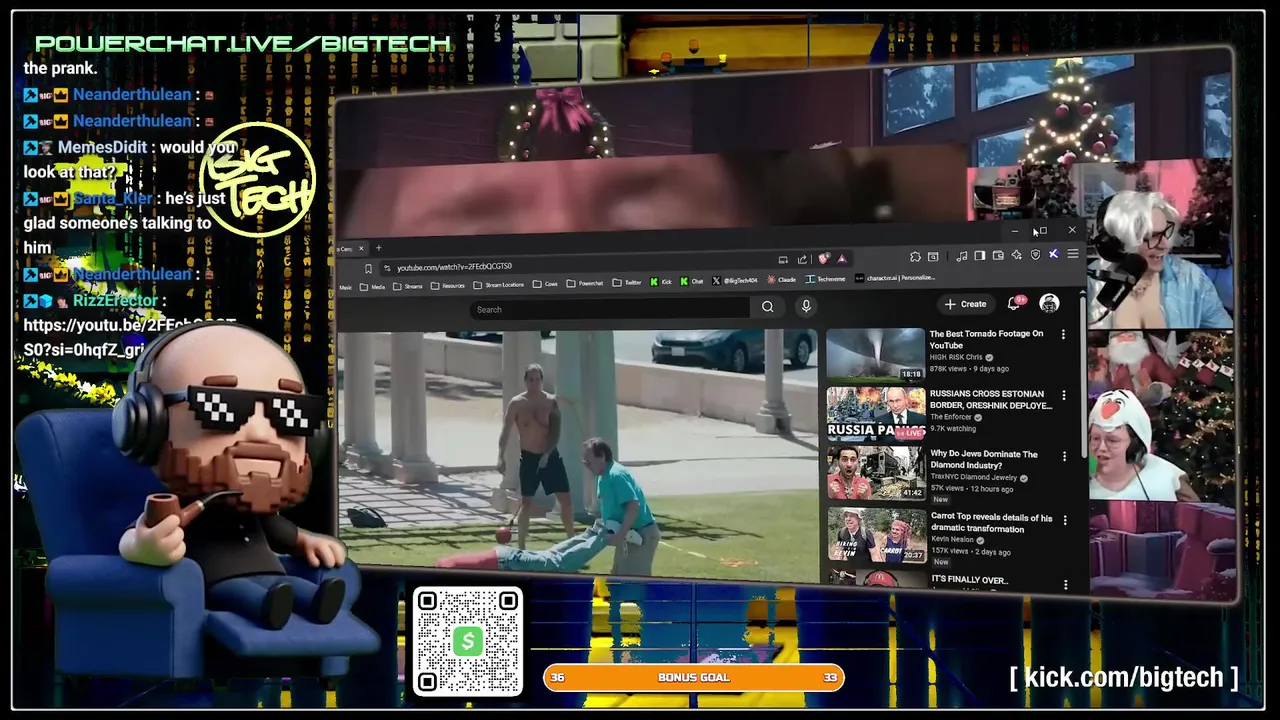The image size is (1280, 720).
Task: Click the Santa_Kler username in chat
Action: click(x=113, y=198)
